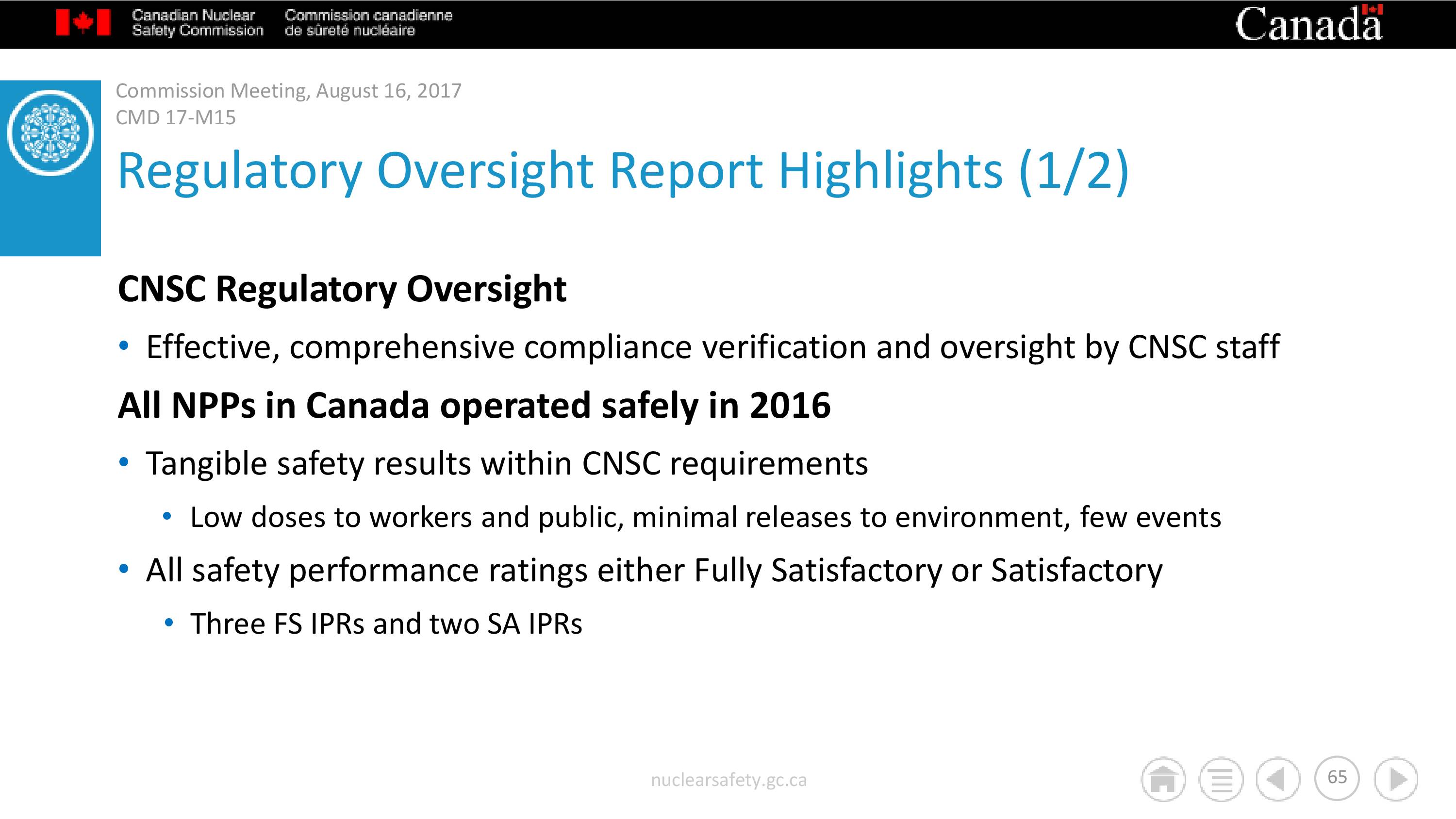Click the slide number 65 indicator

pos(1337,778)
